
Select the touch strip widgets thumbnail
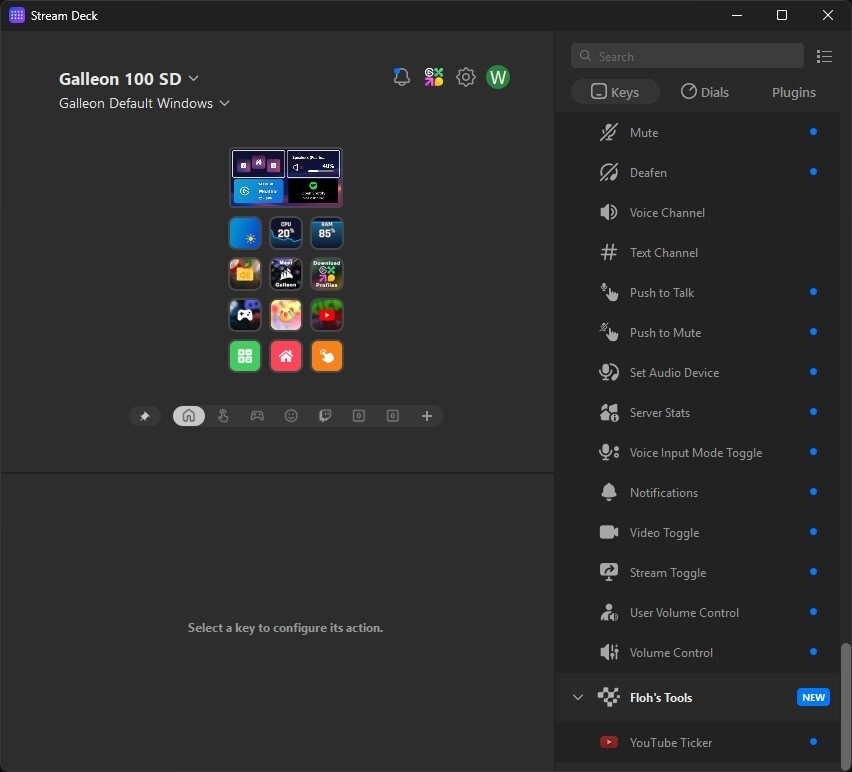(x=286, y=178)
